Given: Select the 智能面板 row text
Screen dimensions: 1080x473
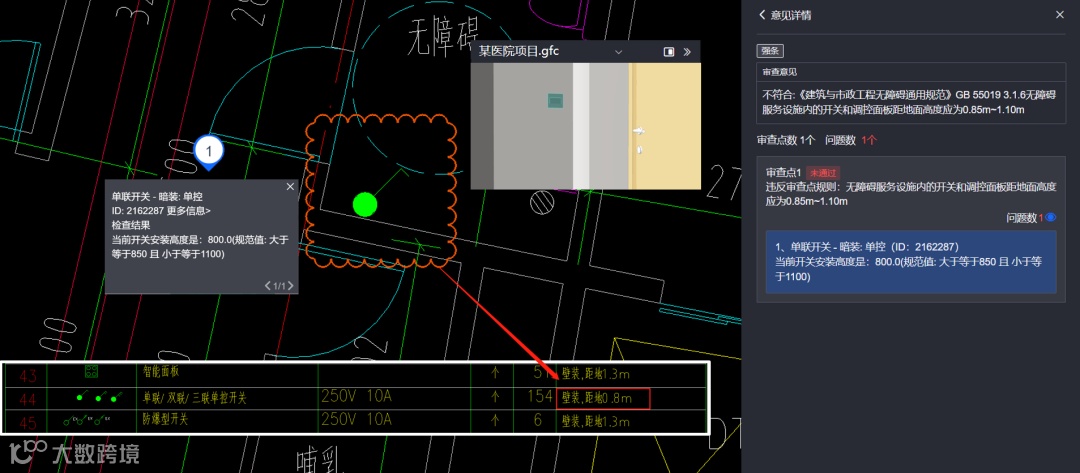Looking at the screenshot, I should click(x=161, y=372).
